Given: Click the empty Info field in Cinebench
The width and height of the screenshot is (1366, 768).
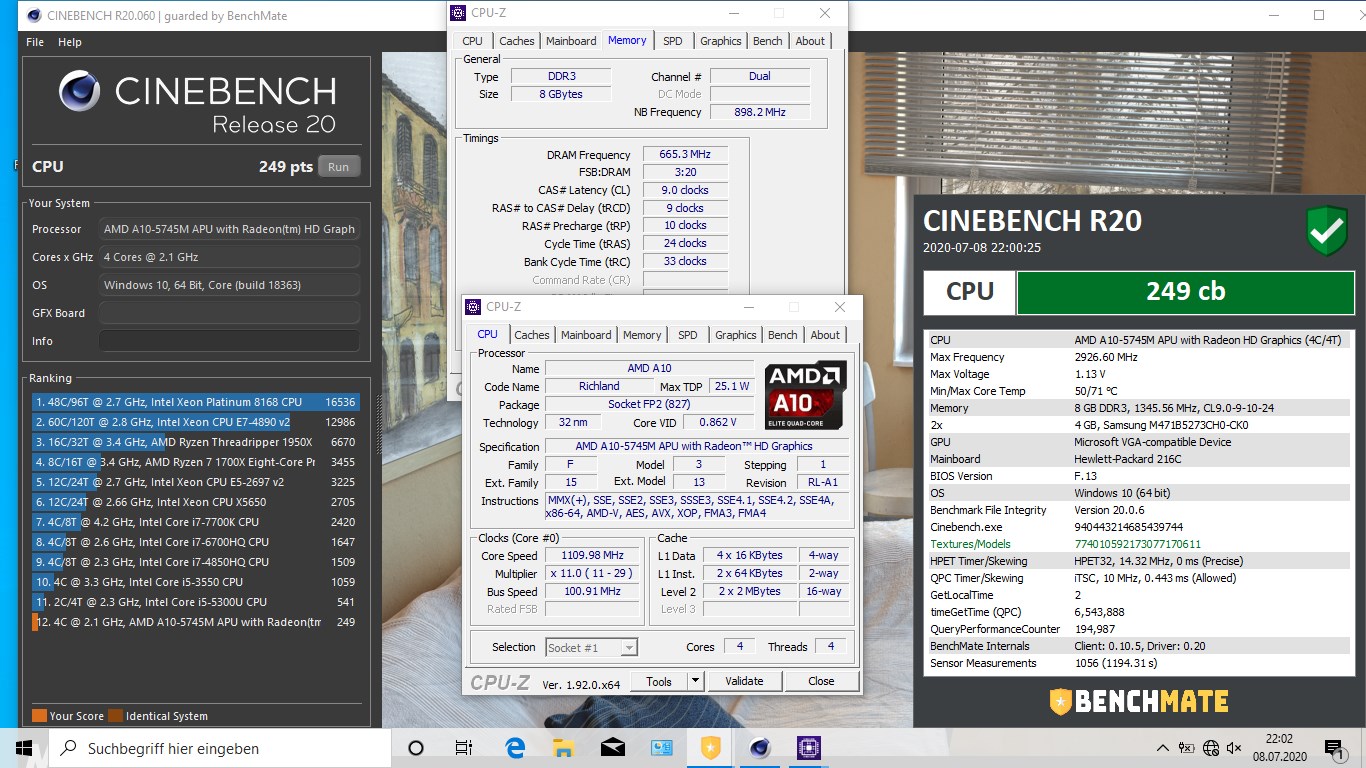Looking at the screenshot, I should click(229, 341).
